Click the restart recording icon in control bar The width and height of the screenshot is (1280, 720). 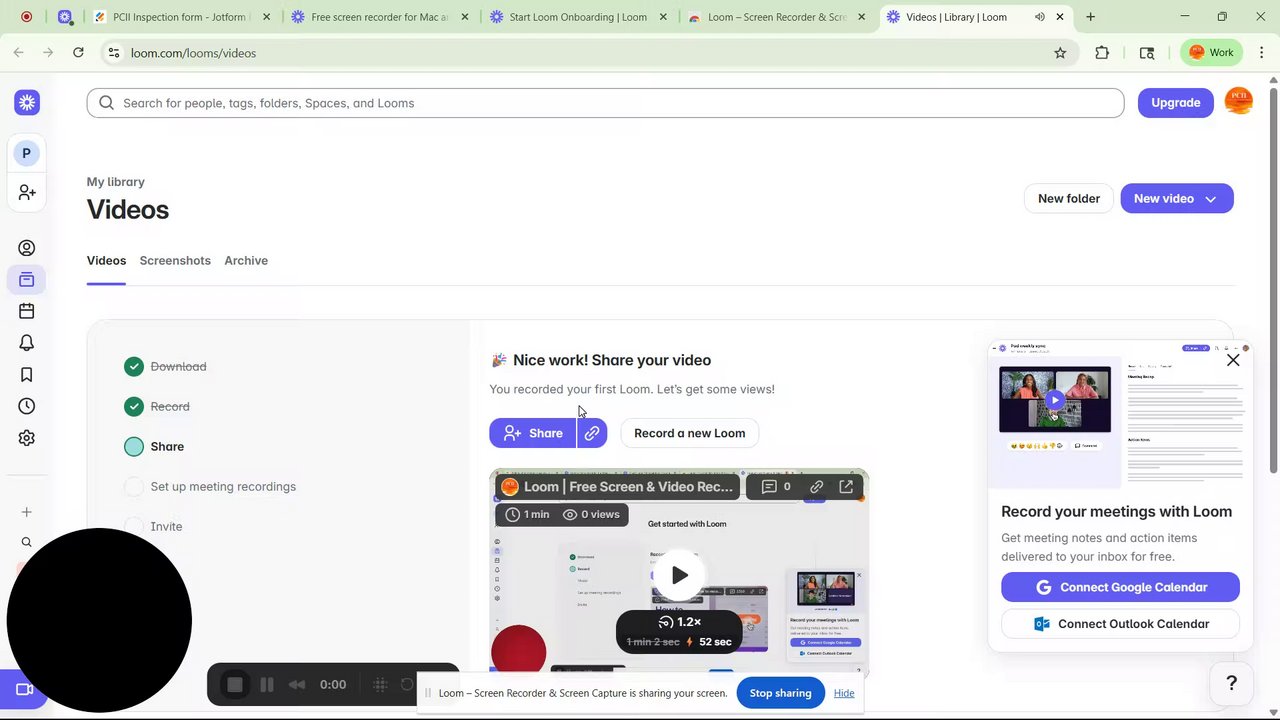407,685
